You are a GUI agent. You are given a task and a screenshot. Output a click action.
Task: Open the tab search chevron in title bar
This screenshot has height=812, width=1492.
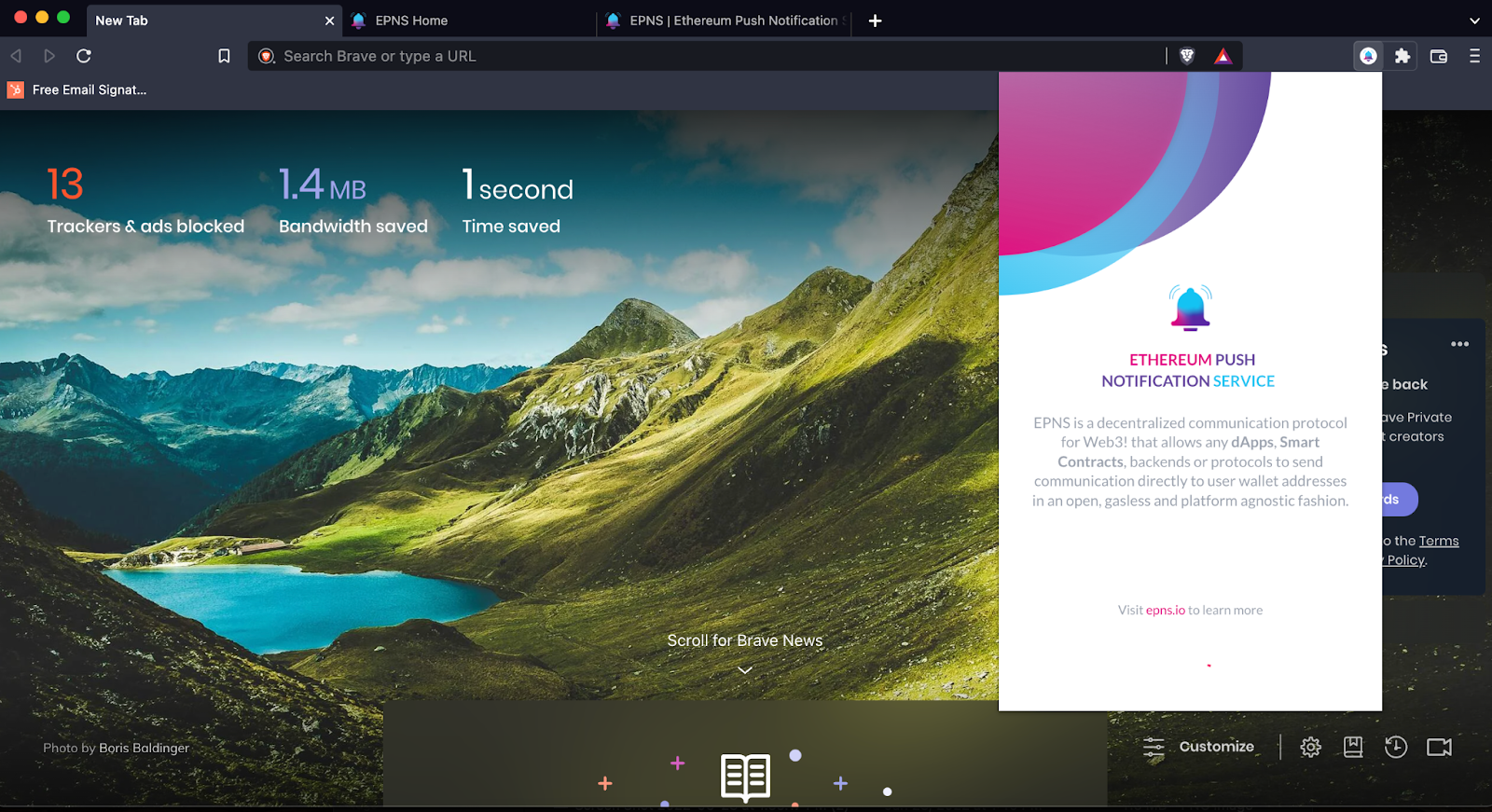[x=1474, y=21]
